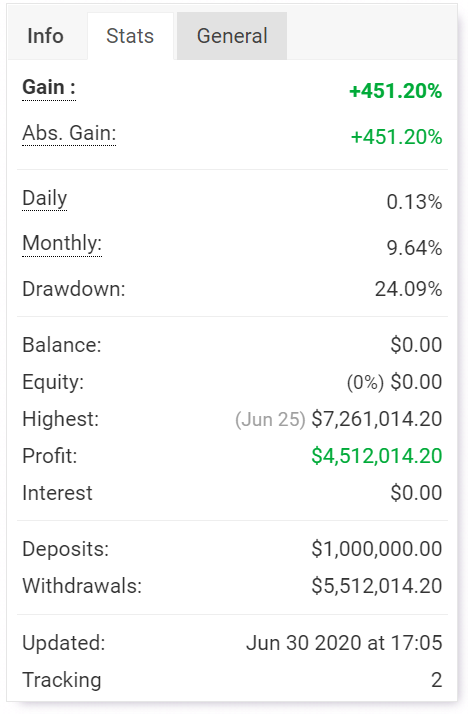Click the 9.64% monthly value
This screenshot has width=468, height=714.
pos(414,248)
